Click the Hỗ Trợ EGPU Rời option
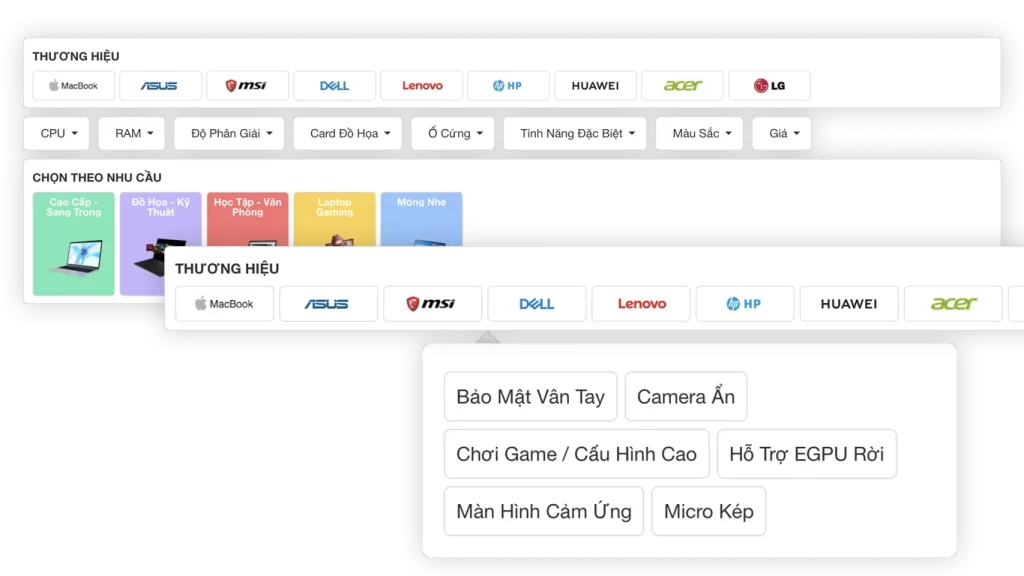Viewport: 1024px width, 576px height. 806,454
